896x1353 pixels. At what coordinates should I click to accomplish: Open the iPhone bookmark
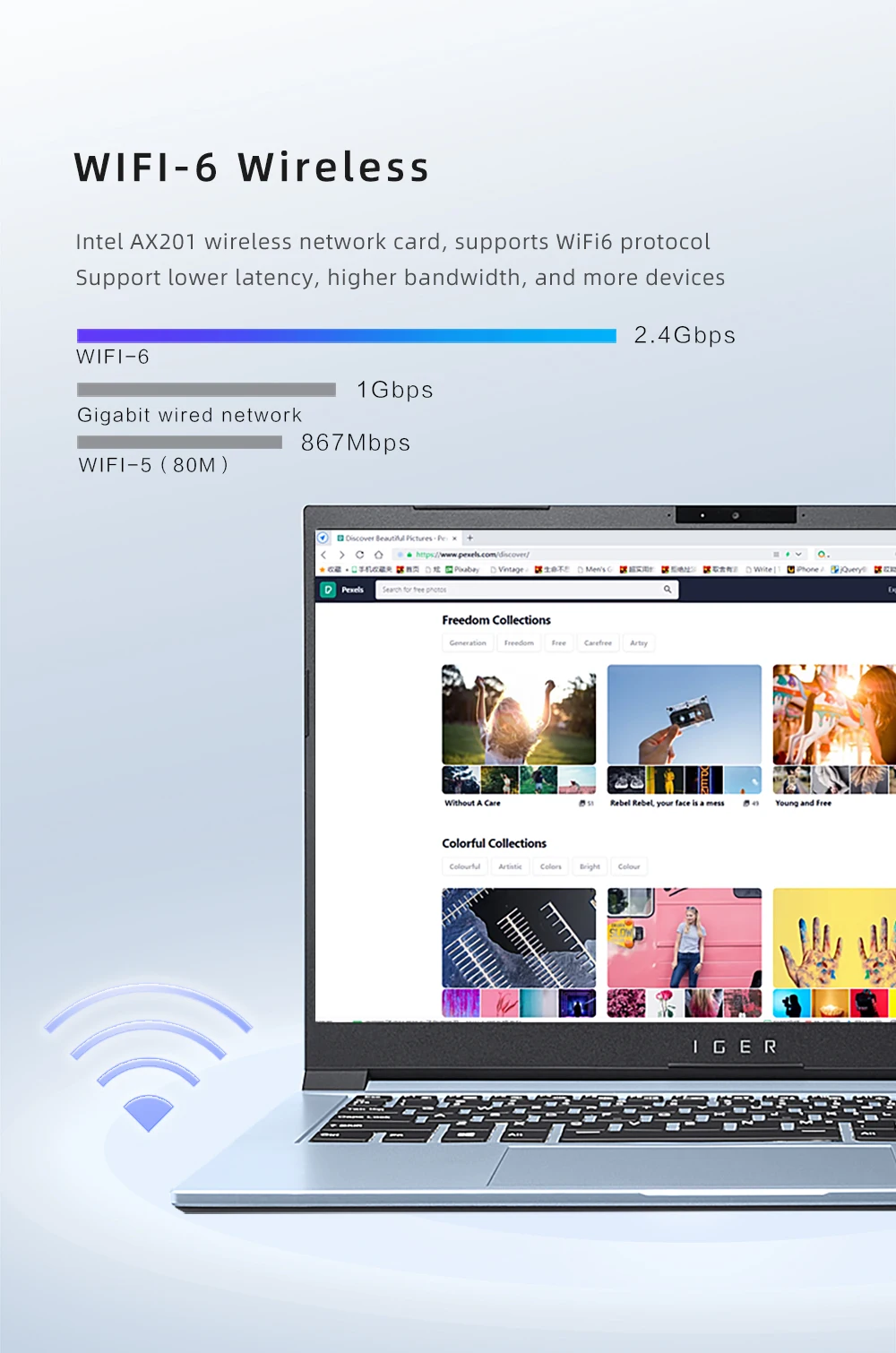806,569
